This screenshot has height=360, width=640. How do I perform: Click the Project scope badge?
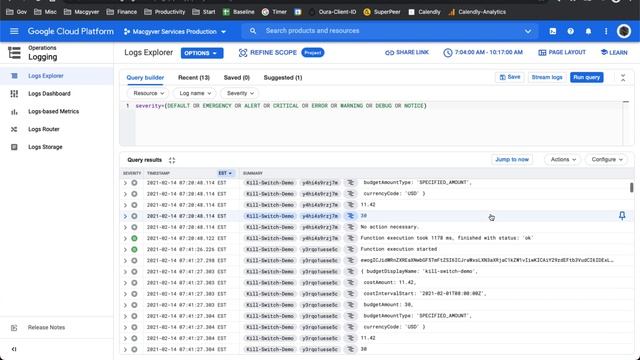click(x=313, y=53)
